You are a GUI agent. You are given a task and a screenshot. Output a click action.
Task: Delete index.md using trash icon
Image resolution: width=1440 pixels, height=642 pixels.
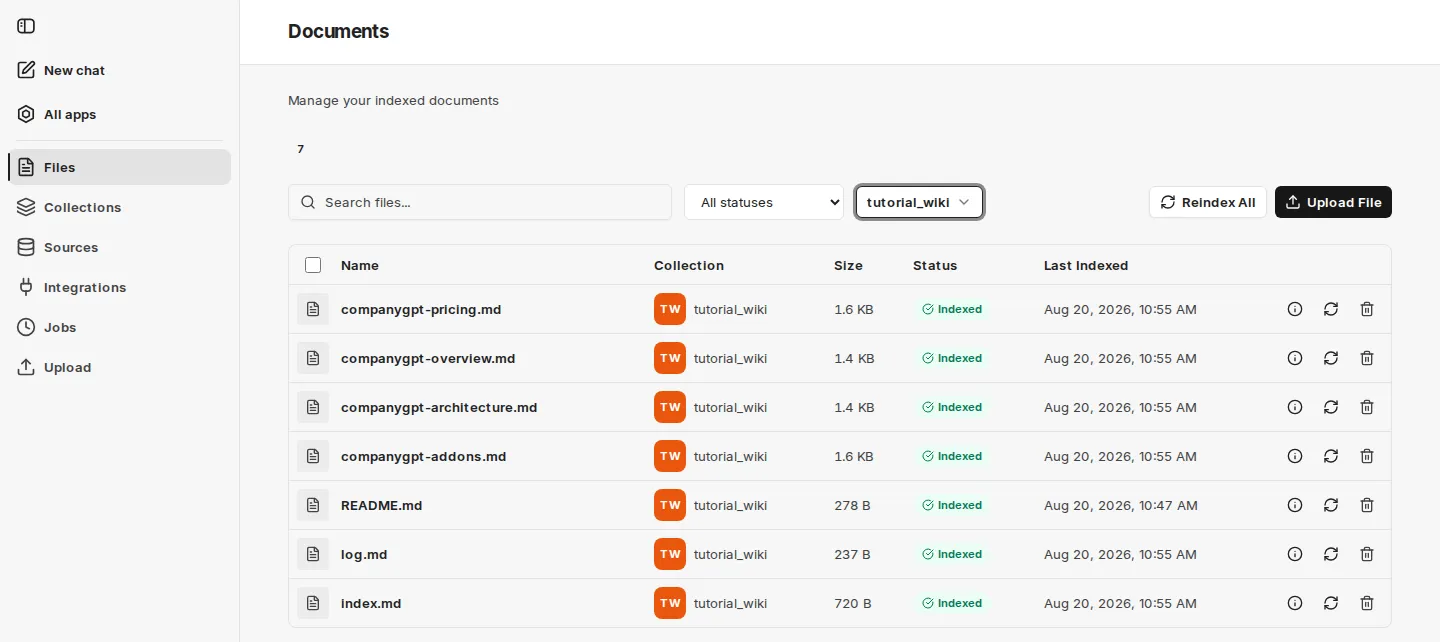pos(1367,603)
